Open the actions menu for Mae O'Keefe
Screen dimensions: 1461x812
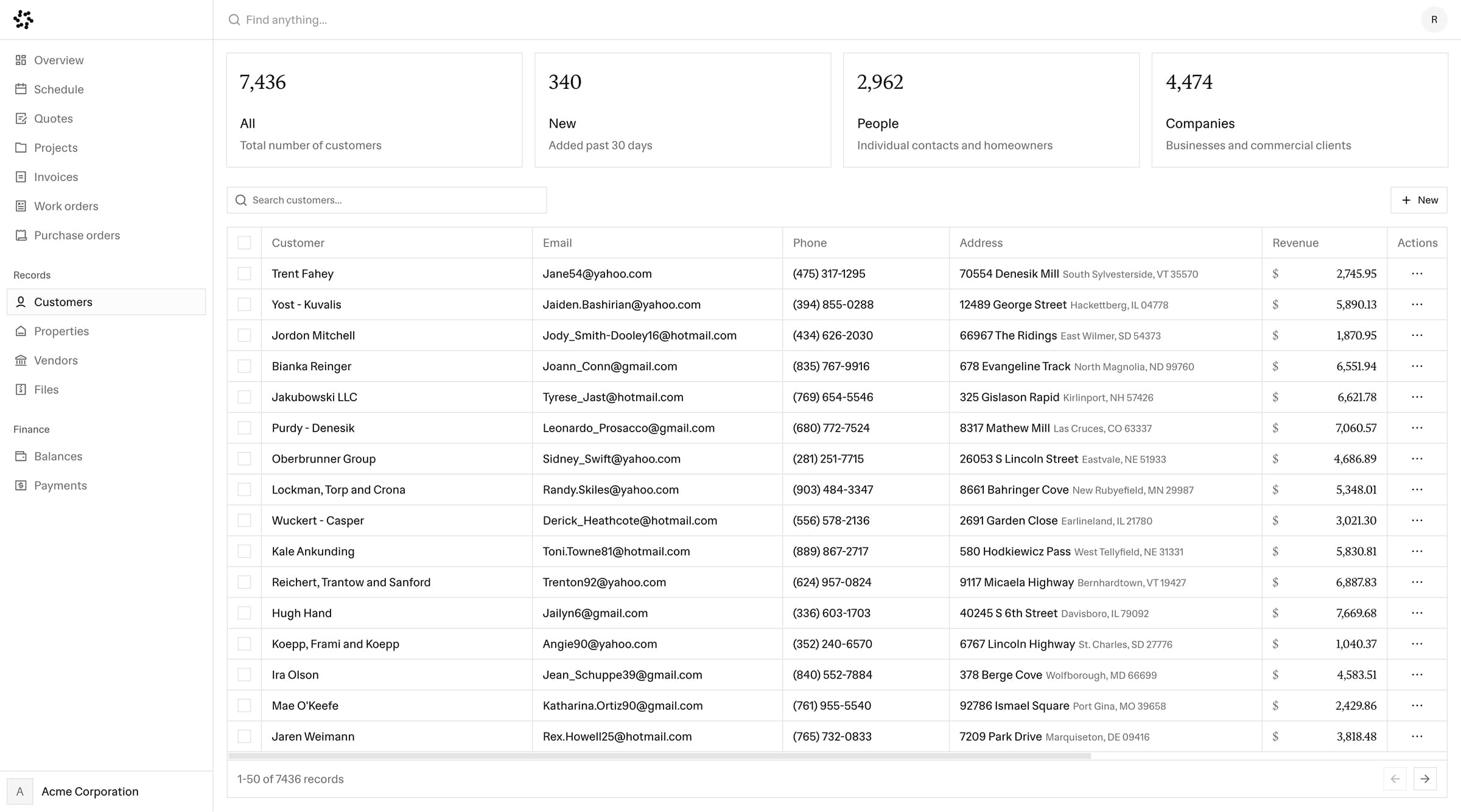[1417, 705]
